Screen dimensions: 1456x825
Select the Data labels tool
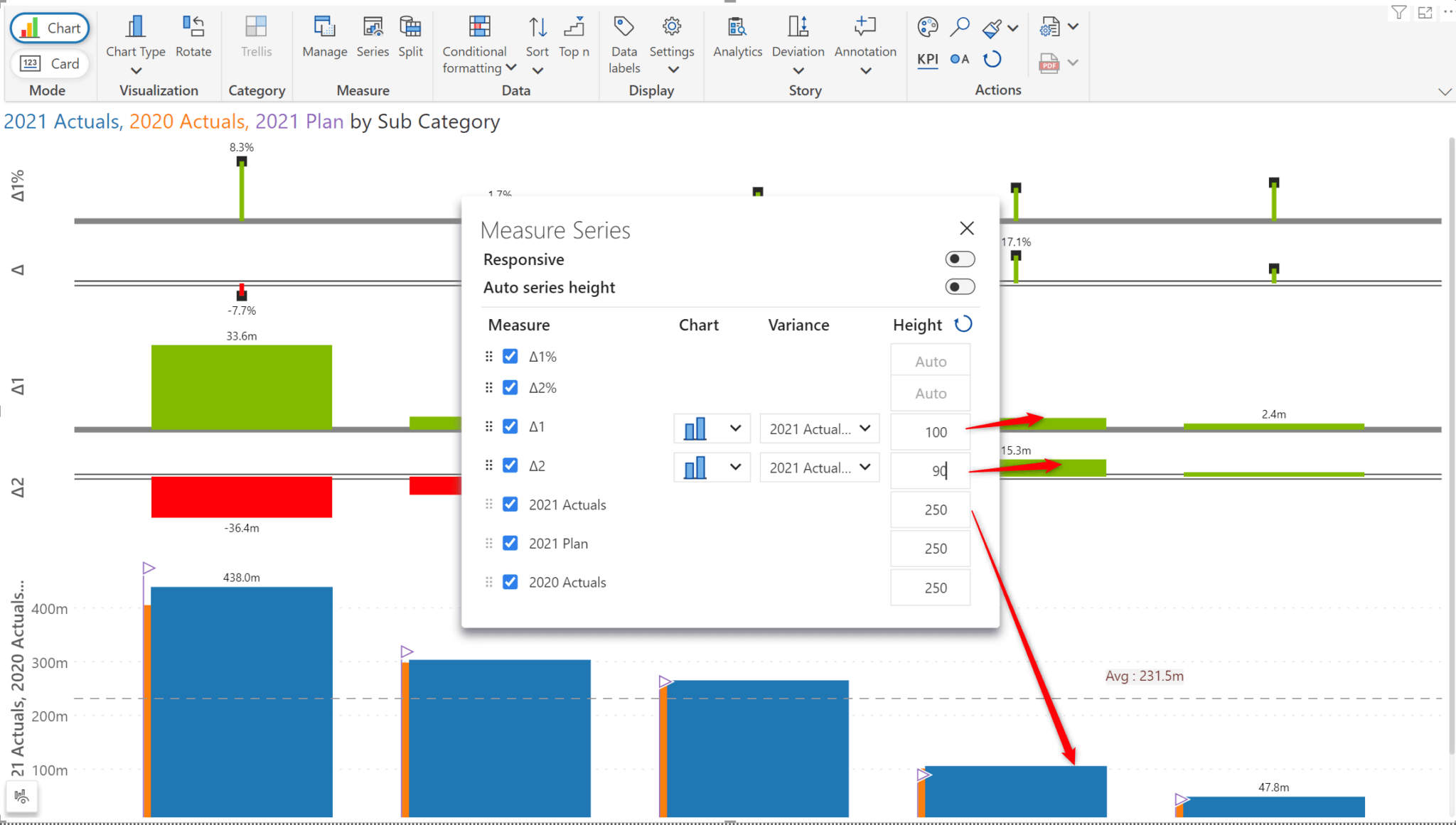[623, 39]
